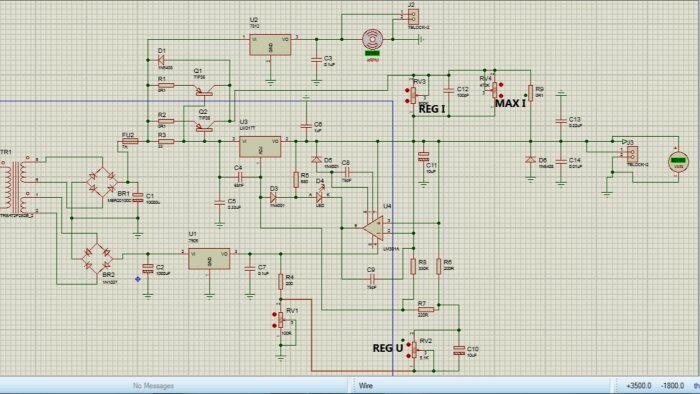Select resistor R3
Viewport: 700px width, 394px height.
(166, 141)
